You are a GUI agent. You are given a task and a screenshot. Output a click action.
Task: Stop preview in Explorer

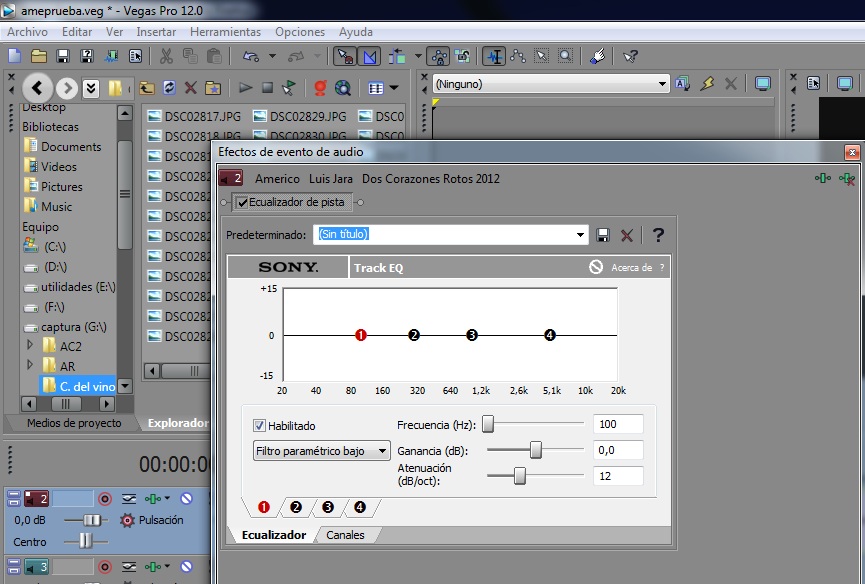tap(268, 88)
